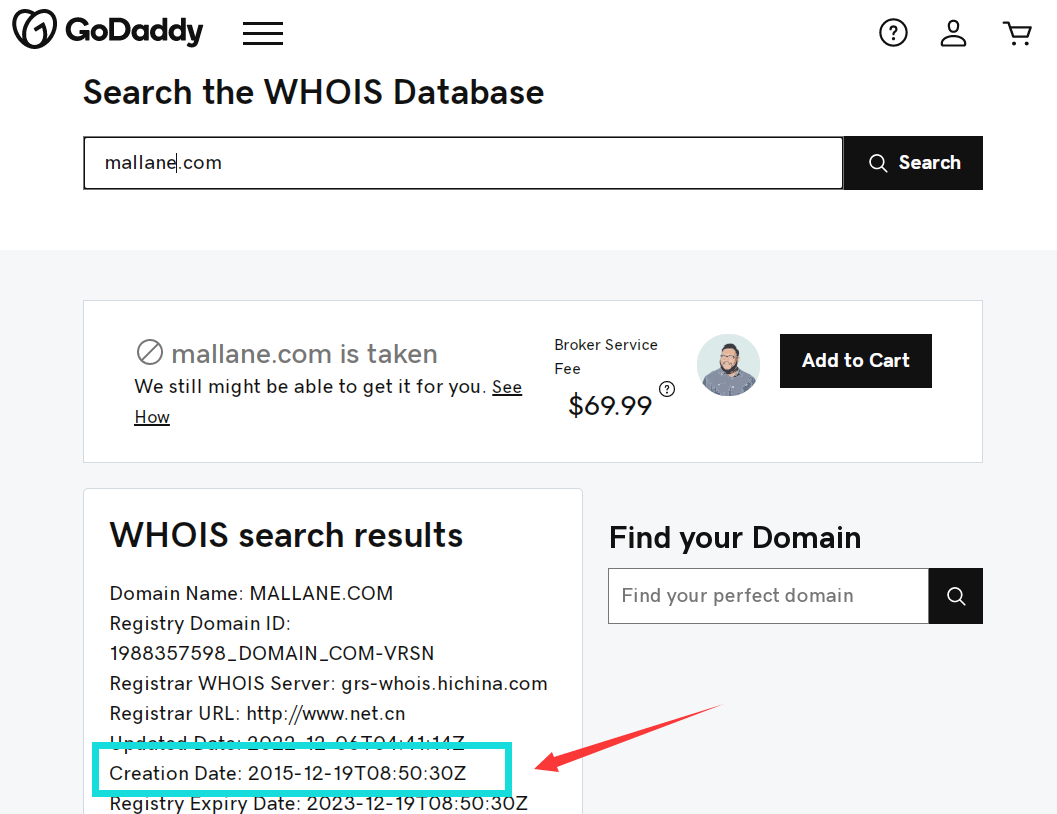
Task: Open the GoDaddy homepage via logo
Action: 108,30
